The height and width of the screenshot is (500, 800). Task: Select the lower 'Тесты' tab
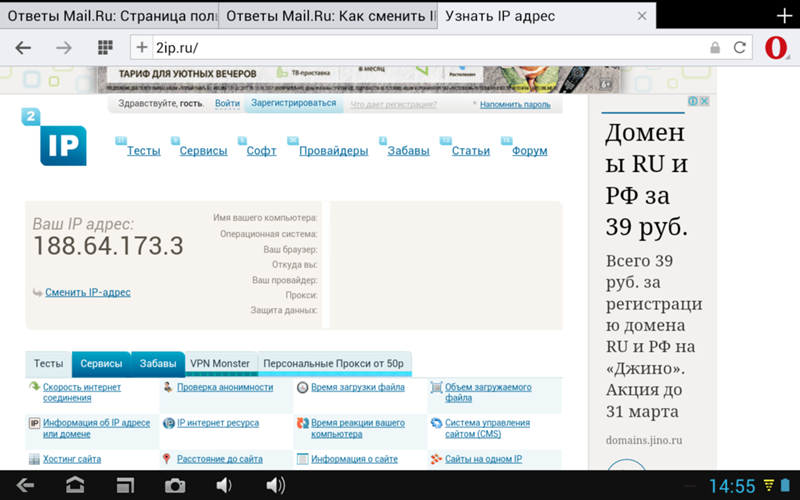[48, 364]
